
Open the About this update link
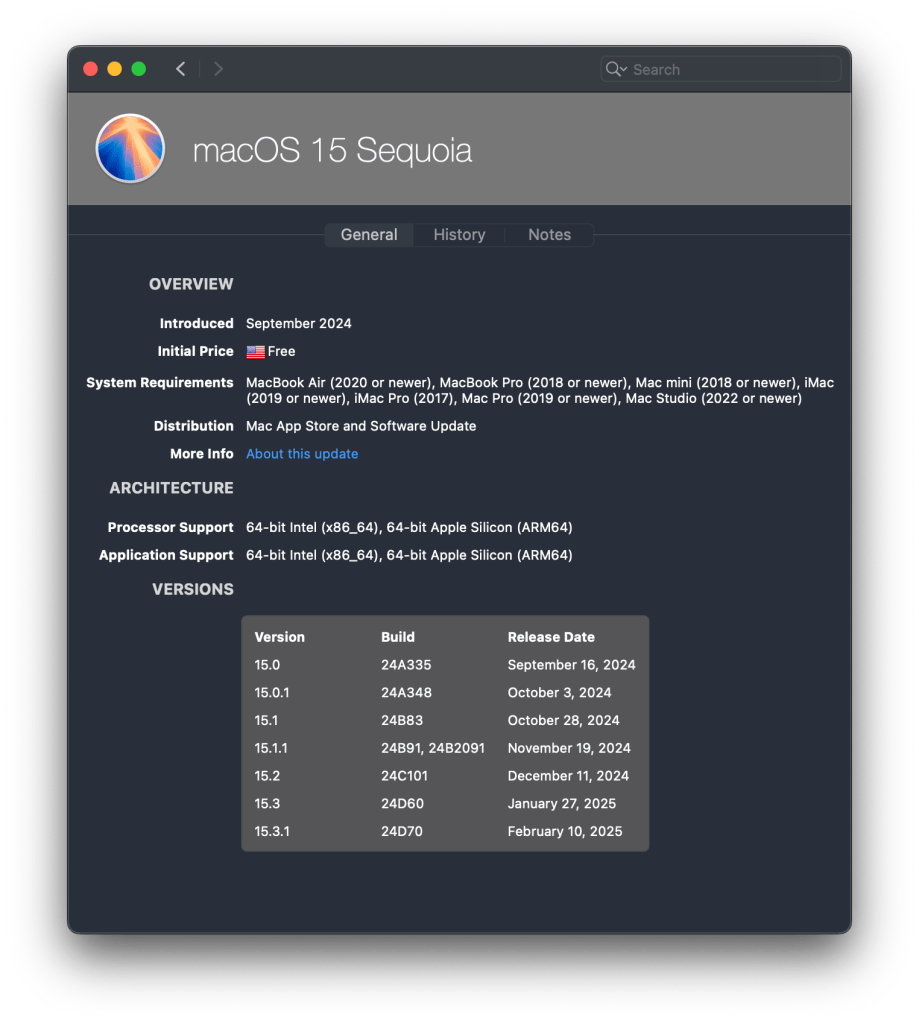click(302, 454)
